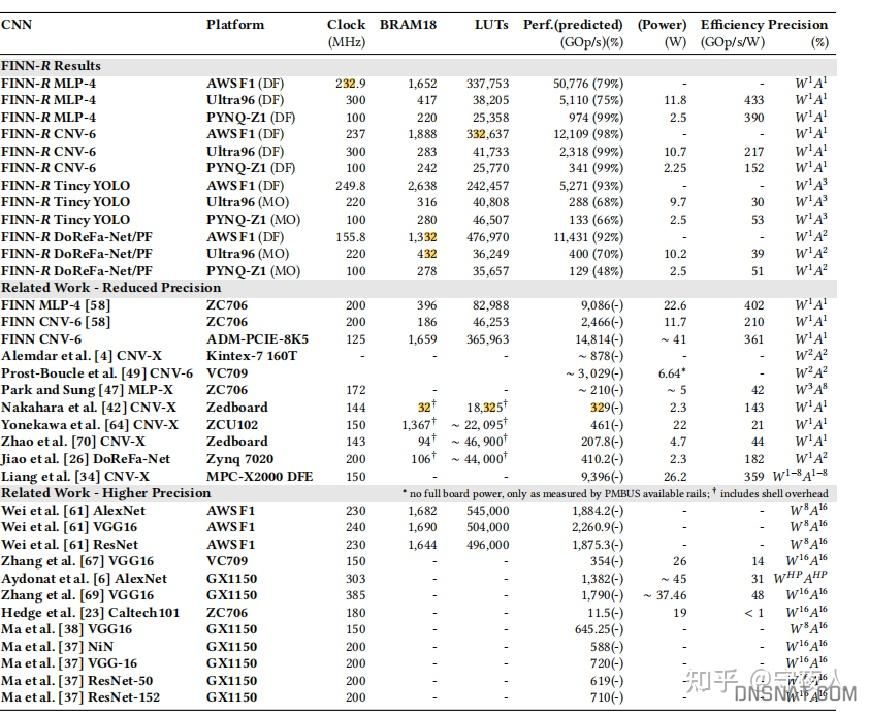
Task: Select "Zhang et al. [67] VGG16"
Action: click(78, 561)
